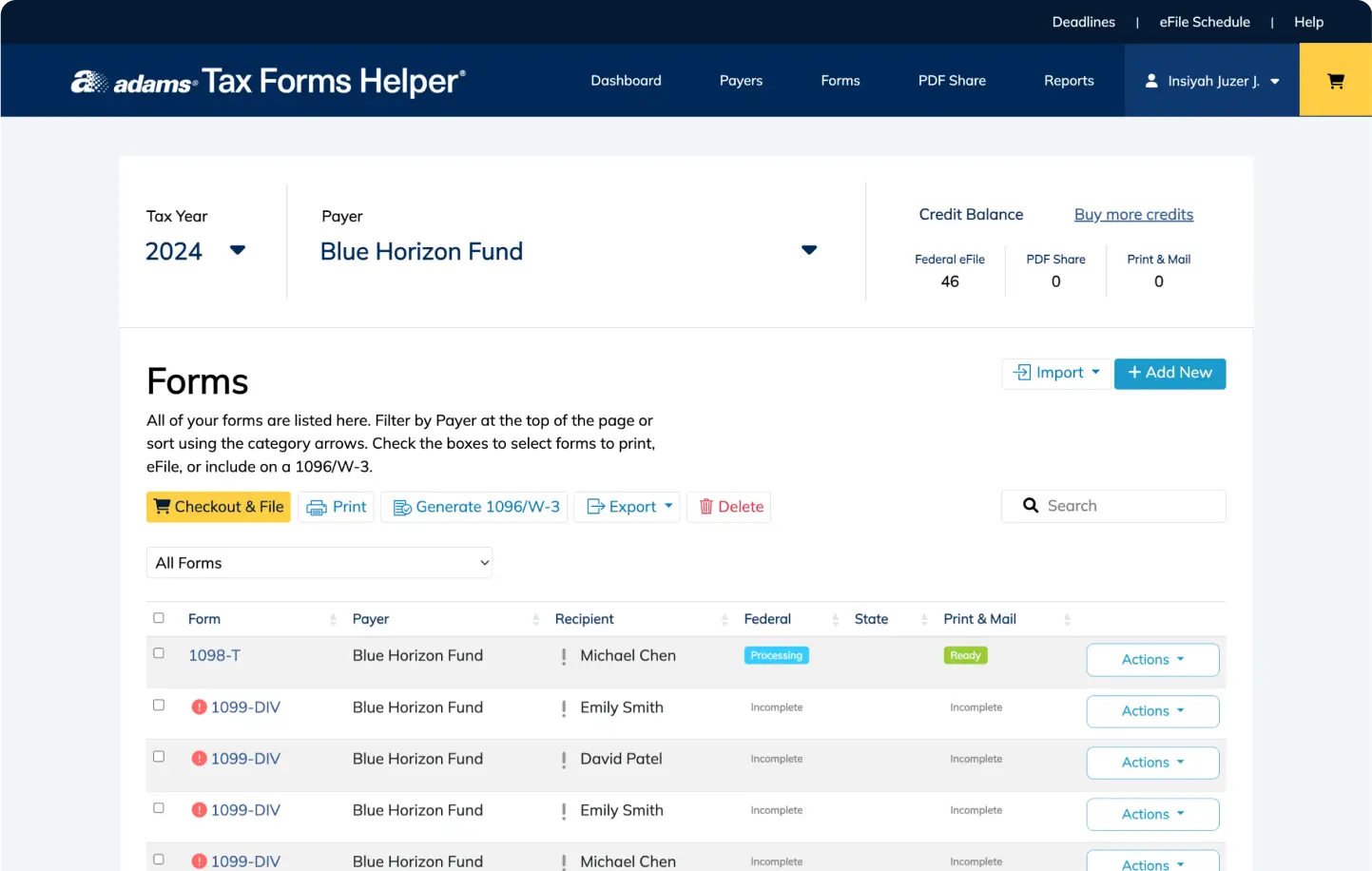Click the Federal column sort arrows
The image size is (1372, 871).
(x=835, y=619)
